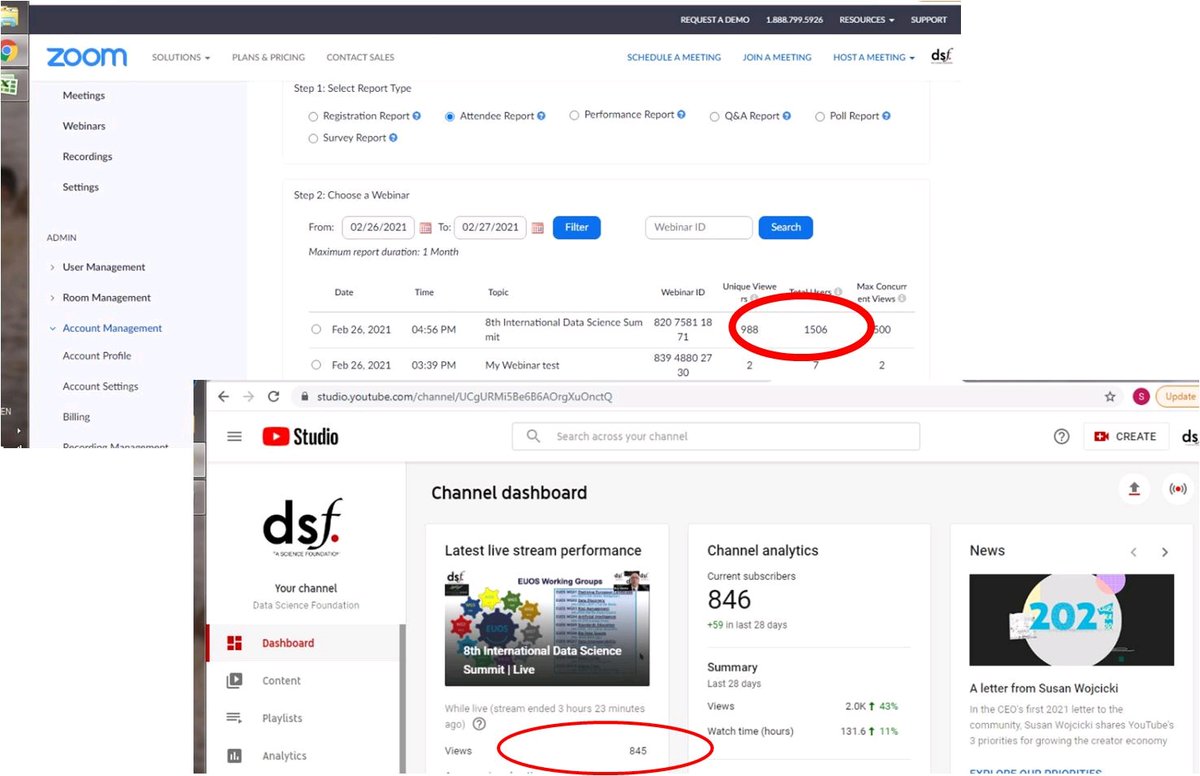This screenshot has width=1200, height=776.
Task: Click help icon next to Attendee Report
Action: pyautogui.click(x=541, y=116)
